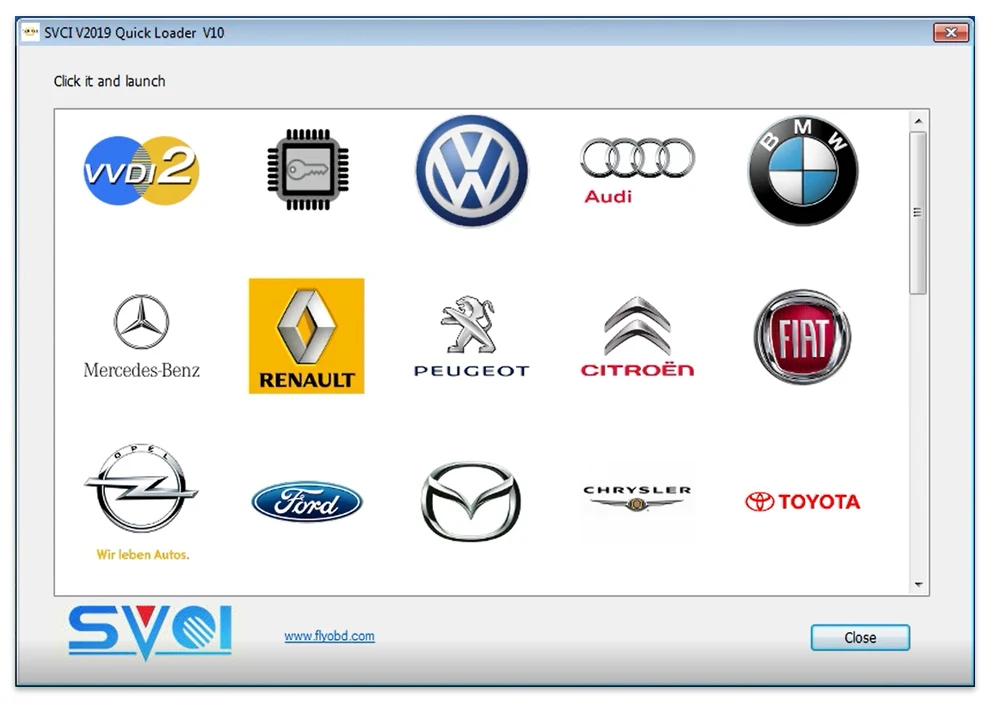Launch the Mazda emblem icon
Screen dimensions: 1000x721
(471, 502)
